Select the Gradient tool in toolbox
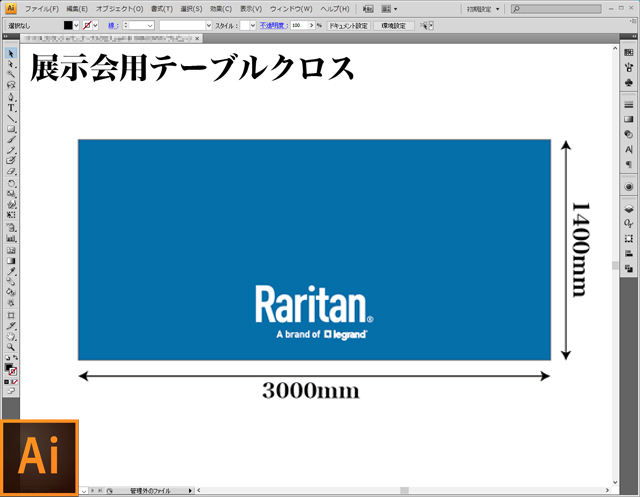The height and width of the screenshot is (497, 640). coord(11,261)
